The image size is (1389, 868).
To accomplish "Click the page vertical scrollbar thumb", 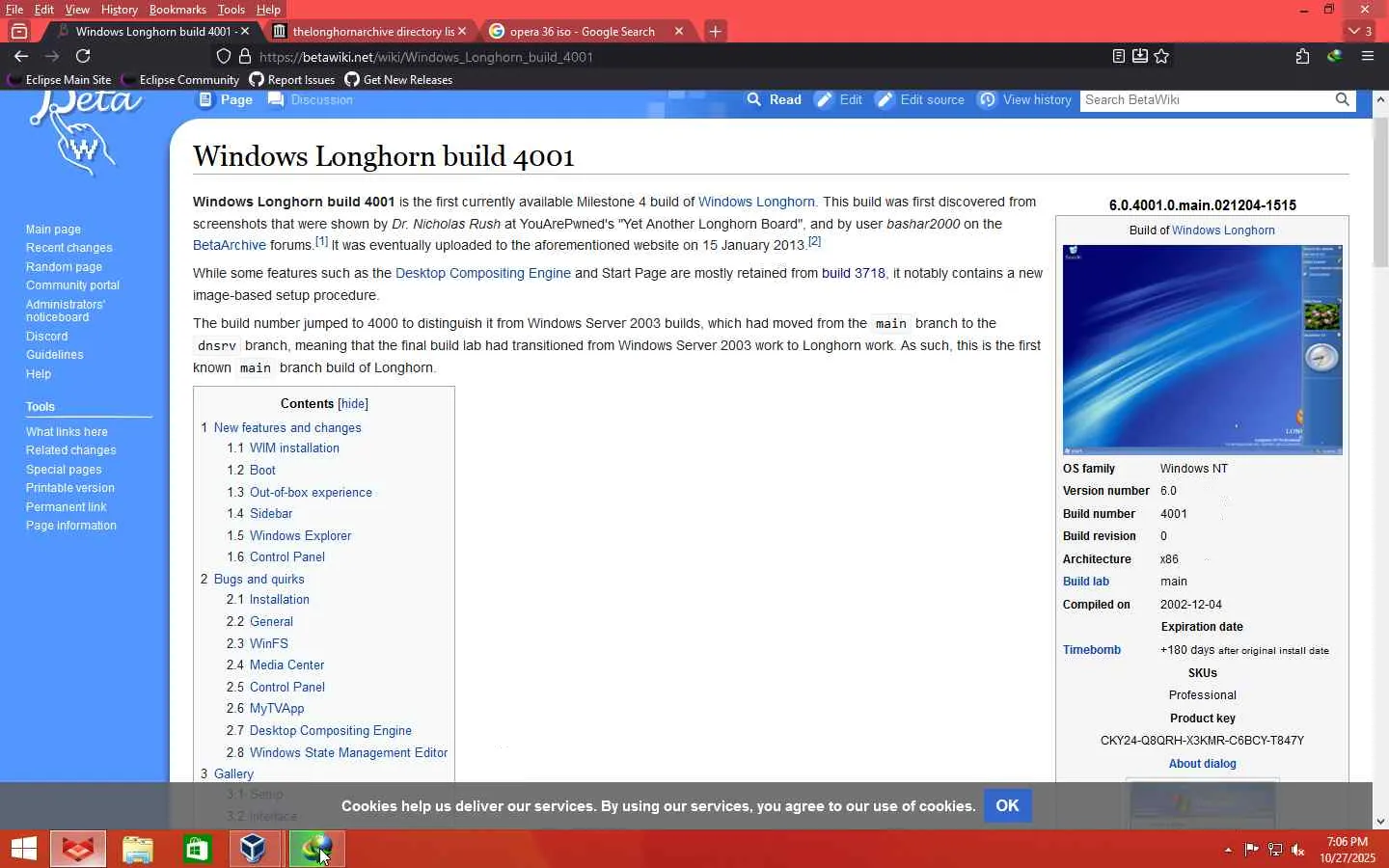I will [x=1380, y=193].
